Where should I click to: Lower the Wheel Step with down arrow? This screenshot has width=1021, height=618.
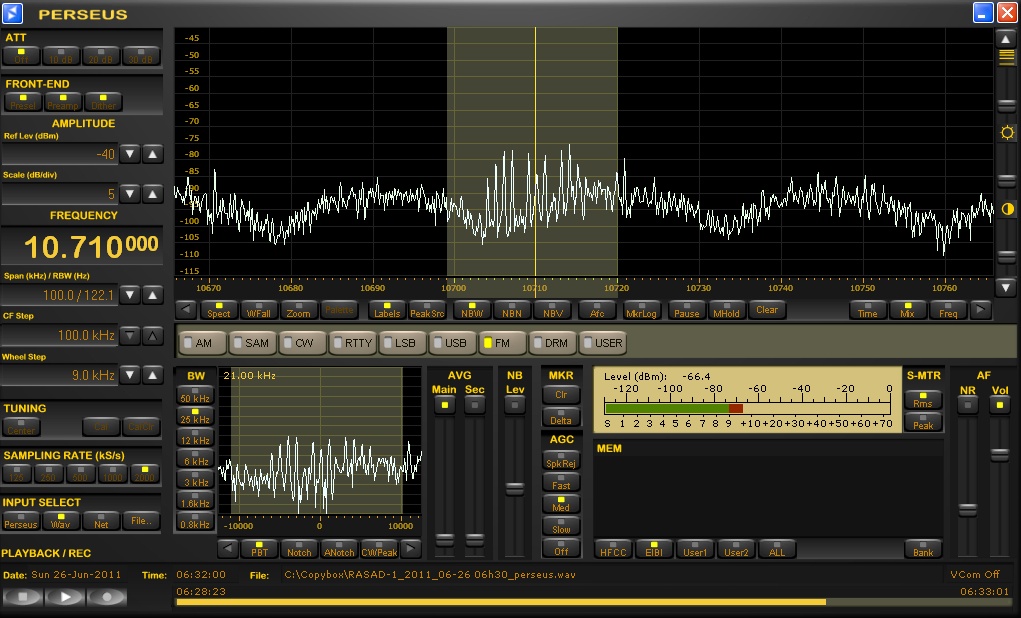pyautogui.click(x=130, y=375)
